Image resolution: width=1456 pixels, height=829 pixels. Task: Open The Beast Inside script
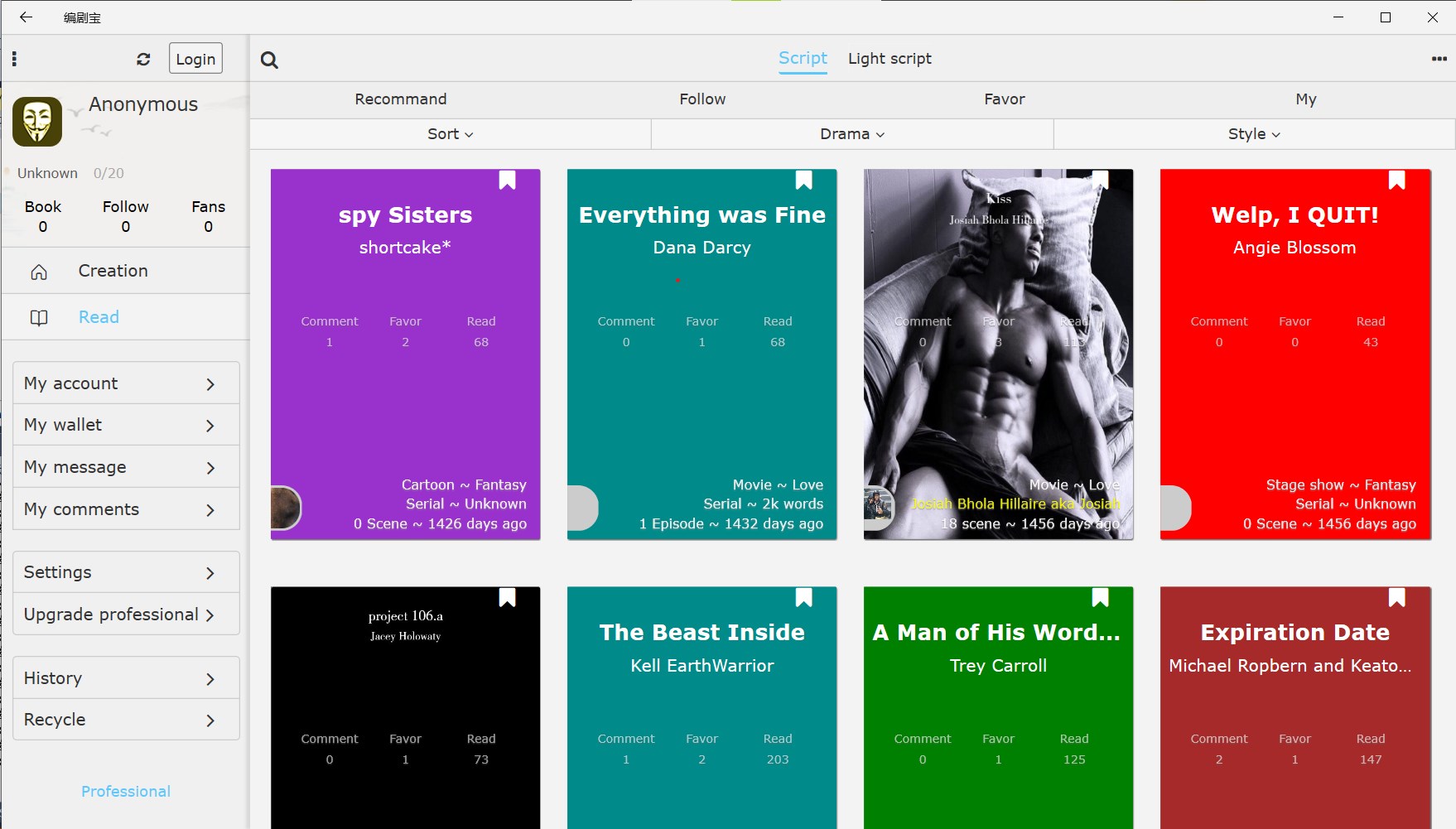click(x=702, y=708)
